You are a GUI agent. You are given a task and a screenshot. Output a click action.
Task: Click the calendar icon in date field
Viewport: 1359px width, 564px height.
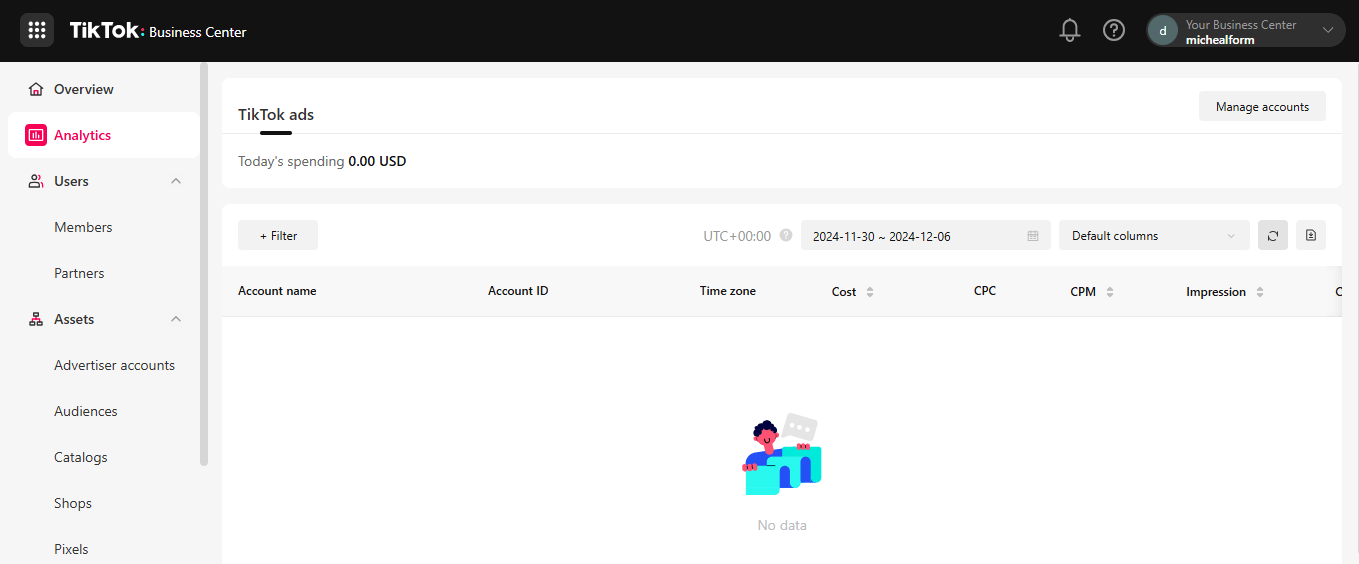tap(1033, 236)
